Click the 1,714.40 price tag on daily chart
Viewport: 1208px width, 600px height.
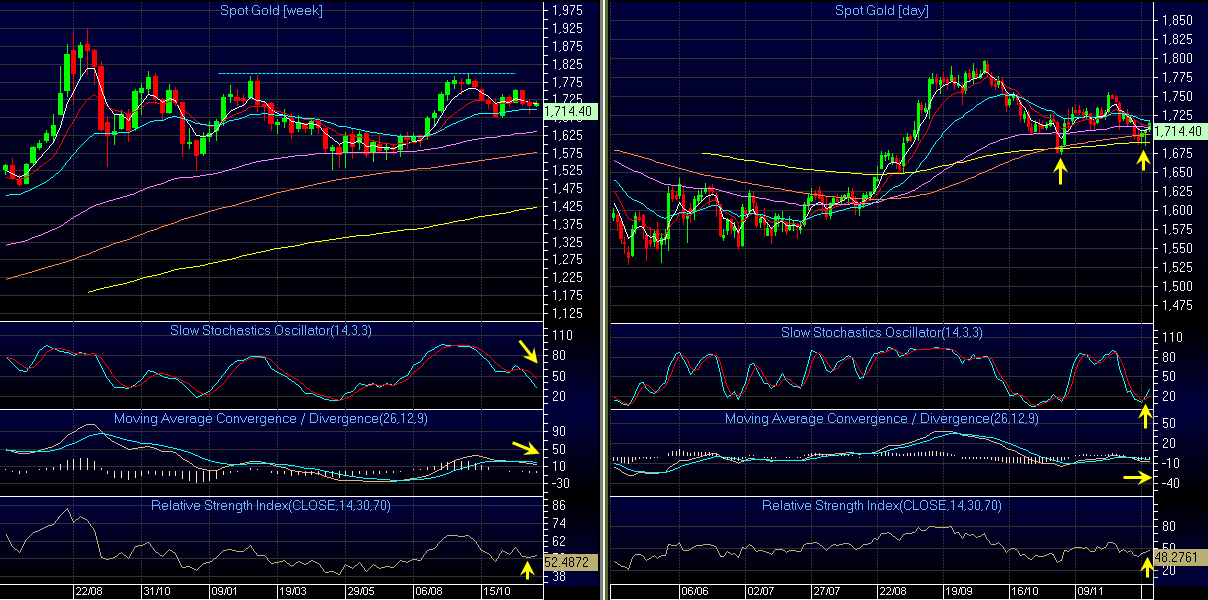[1178, 131]
